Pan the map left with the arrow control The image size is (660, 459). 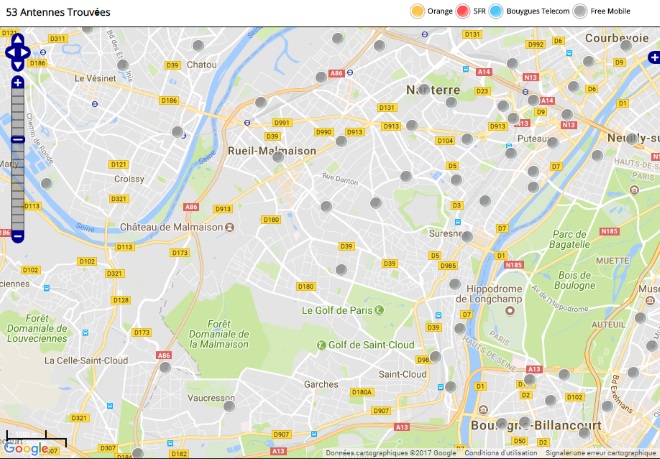(x=10, y=53)
